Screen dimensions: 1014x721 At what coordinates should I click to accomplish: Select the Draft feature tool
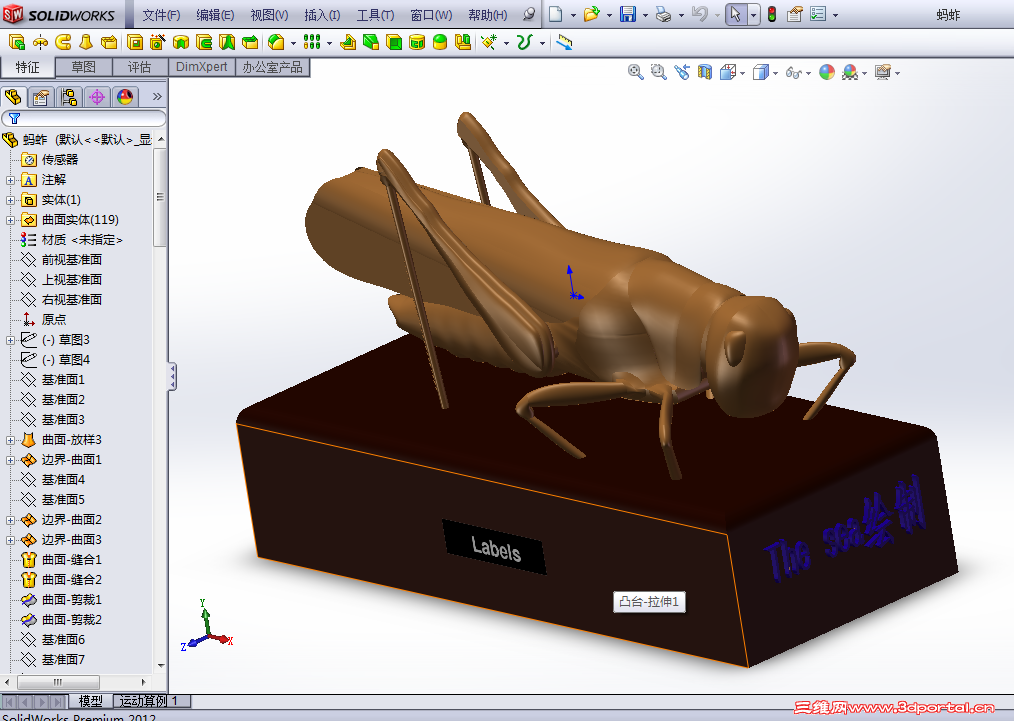click(371, 43)
